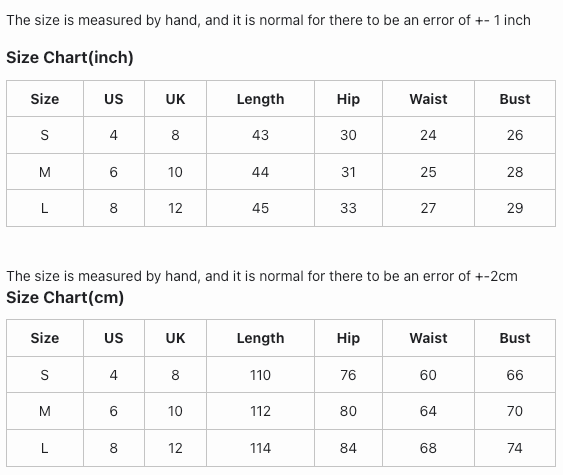The image size is (563, 475).
Task: Click Bust value 26 for size S
Action: 515,135
